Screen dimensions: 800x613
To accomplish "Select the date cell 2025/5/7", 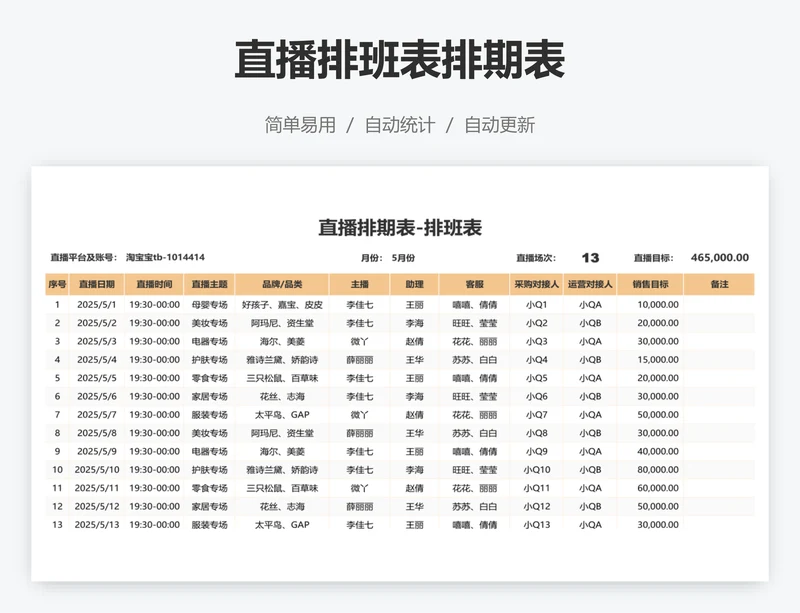I will pos(96,415).
